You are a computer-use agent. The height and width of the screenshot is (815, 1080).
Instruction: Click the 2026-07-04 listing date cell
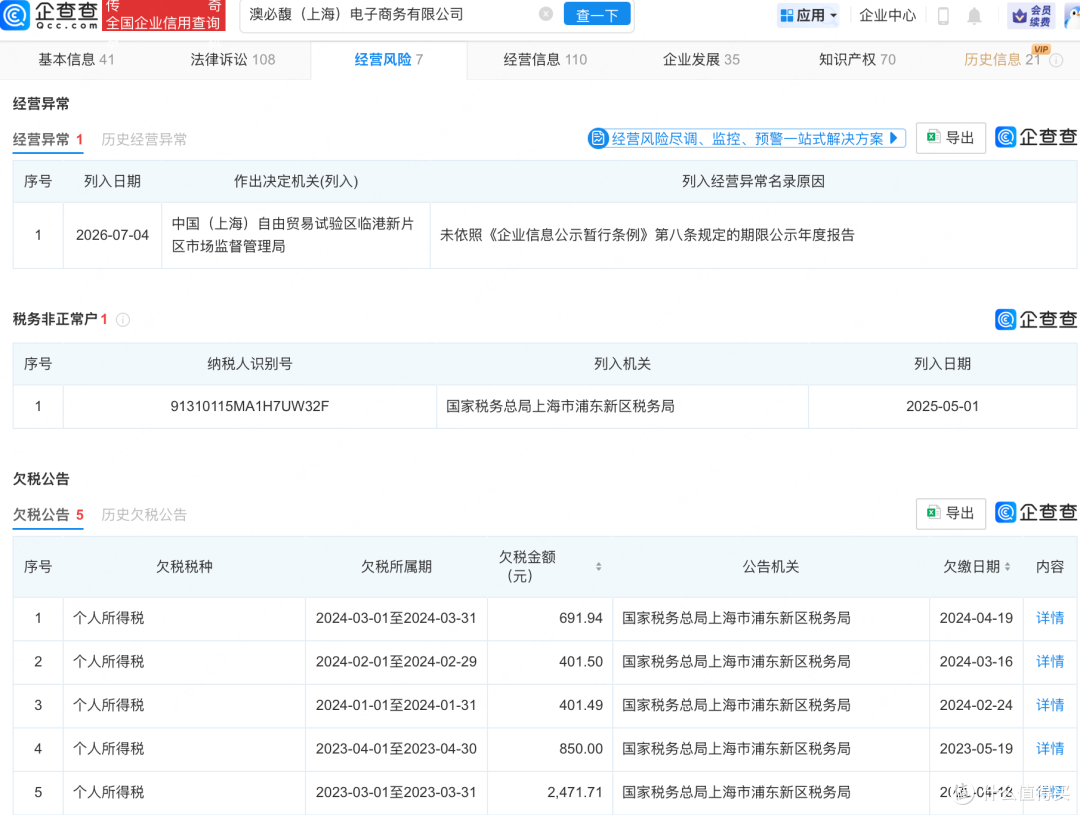(112, 235)
